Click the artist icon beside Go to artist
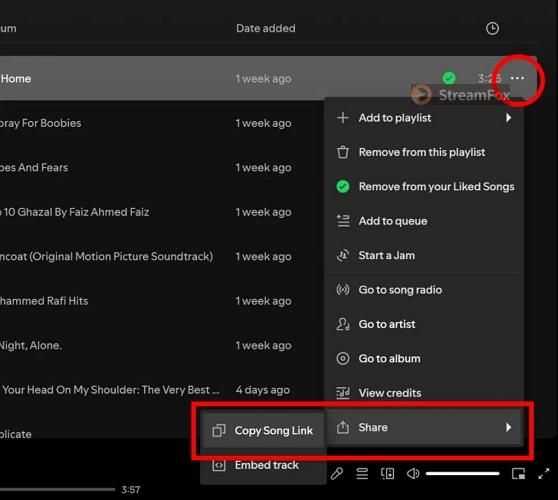Image resolution: width=558 pixels, height=500 pixels. tap(343, 324)
